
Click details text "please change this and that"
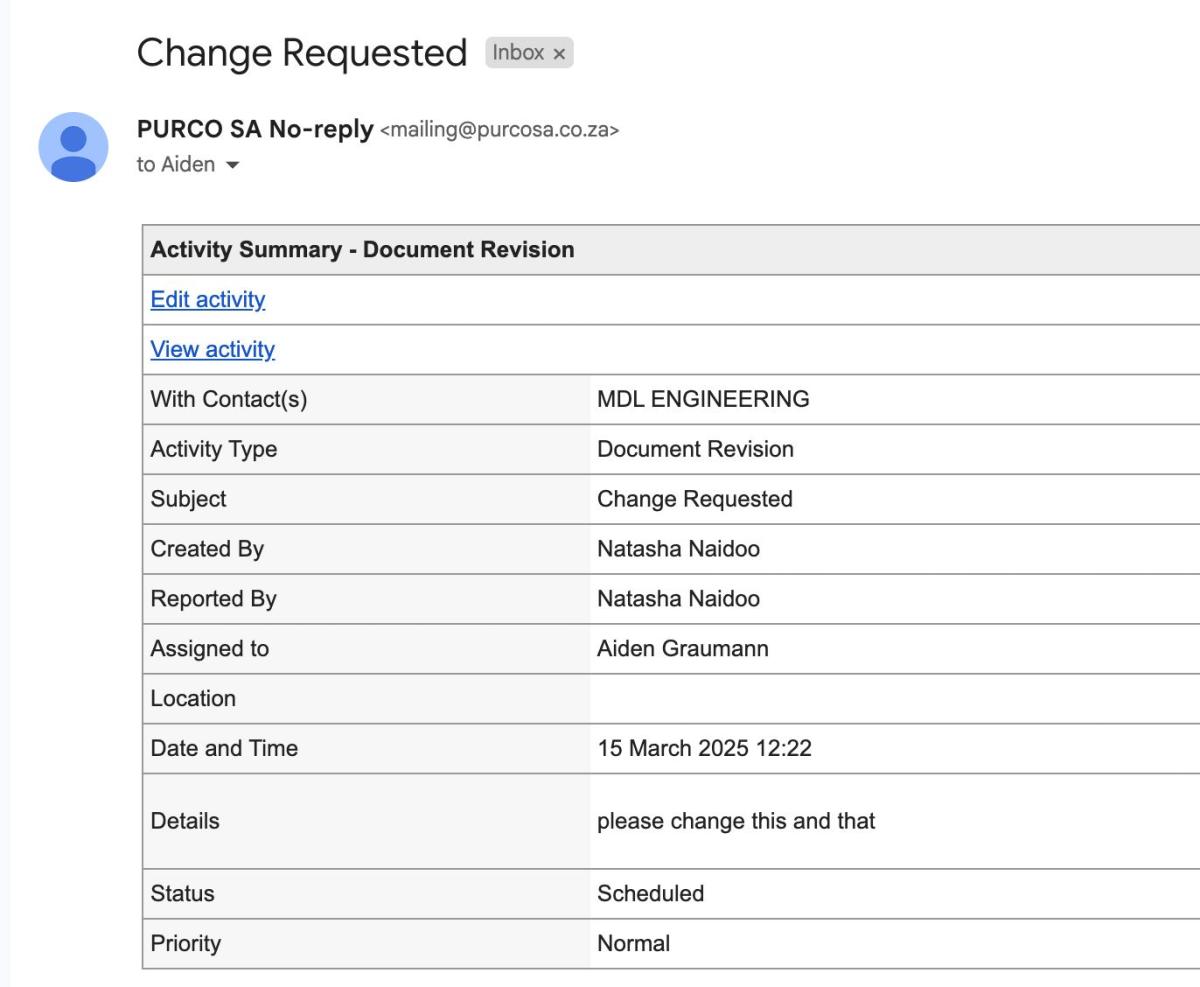[736, 821]
